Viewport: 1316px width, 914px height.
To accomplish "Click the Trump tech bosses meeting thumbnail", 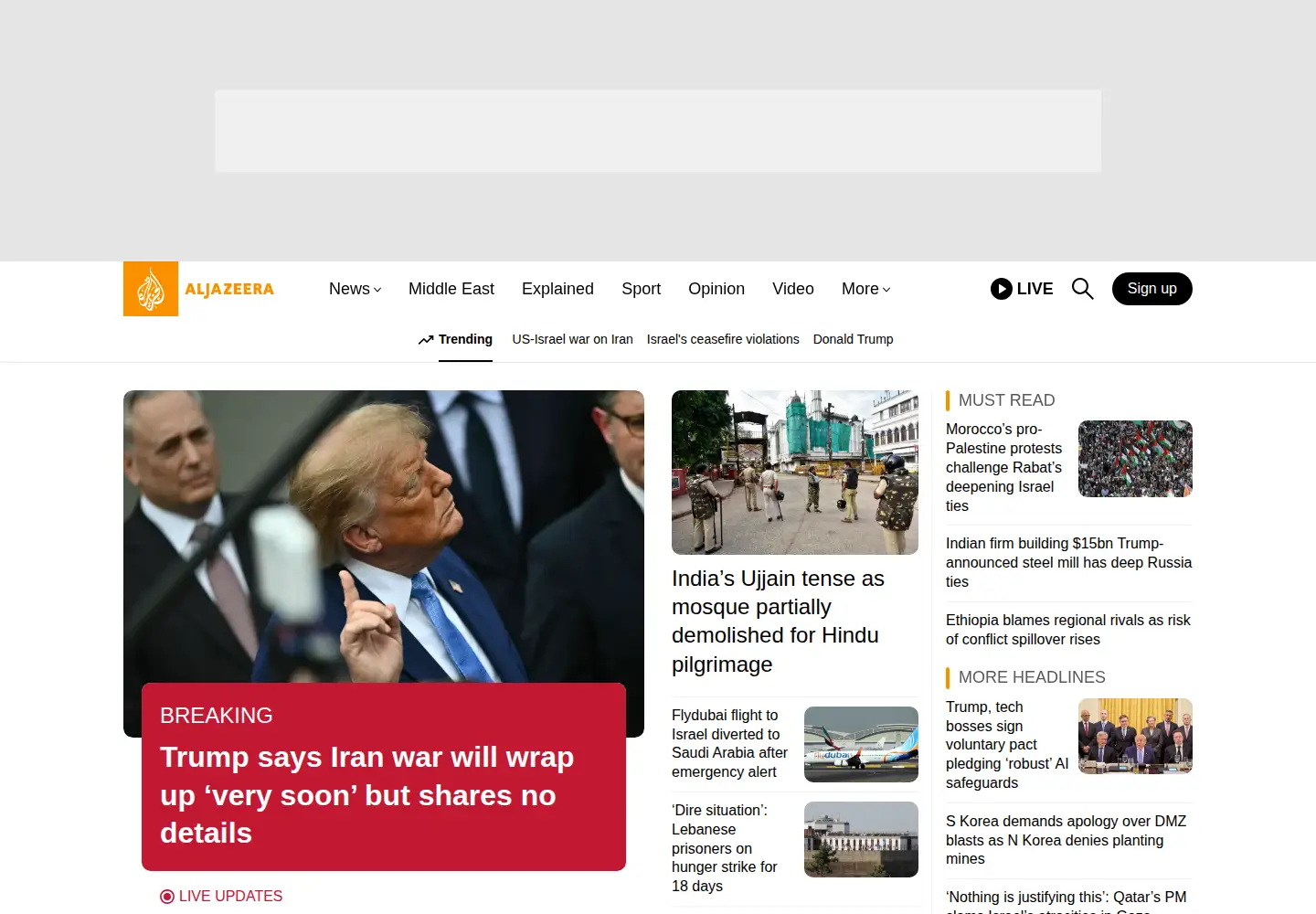I will pyautogui.click(x=1135, y=737).
